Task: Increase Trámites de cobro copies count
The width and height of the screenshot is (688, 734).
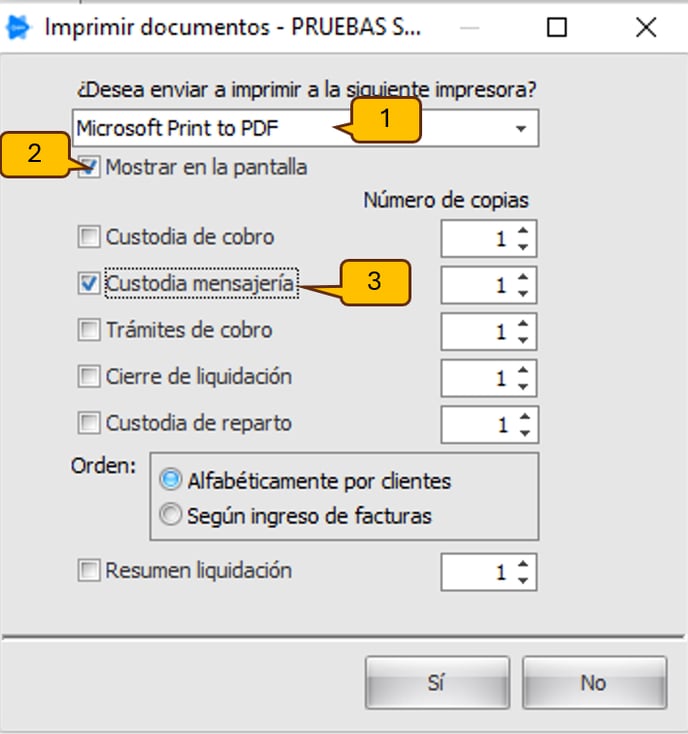Action: [523, 324]
